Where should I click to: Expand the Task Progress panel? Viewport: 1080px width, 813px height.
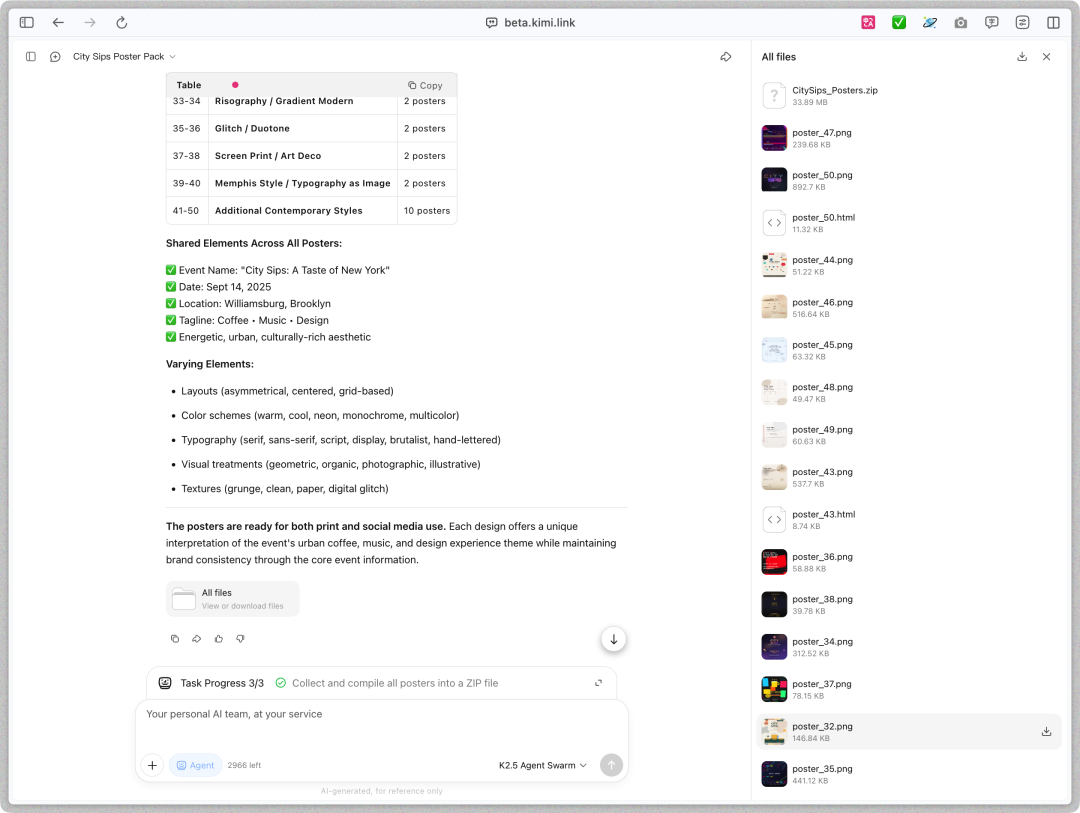[598, 682]
